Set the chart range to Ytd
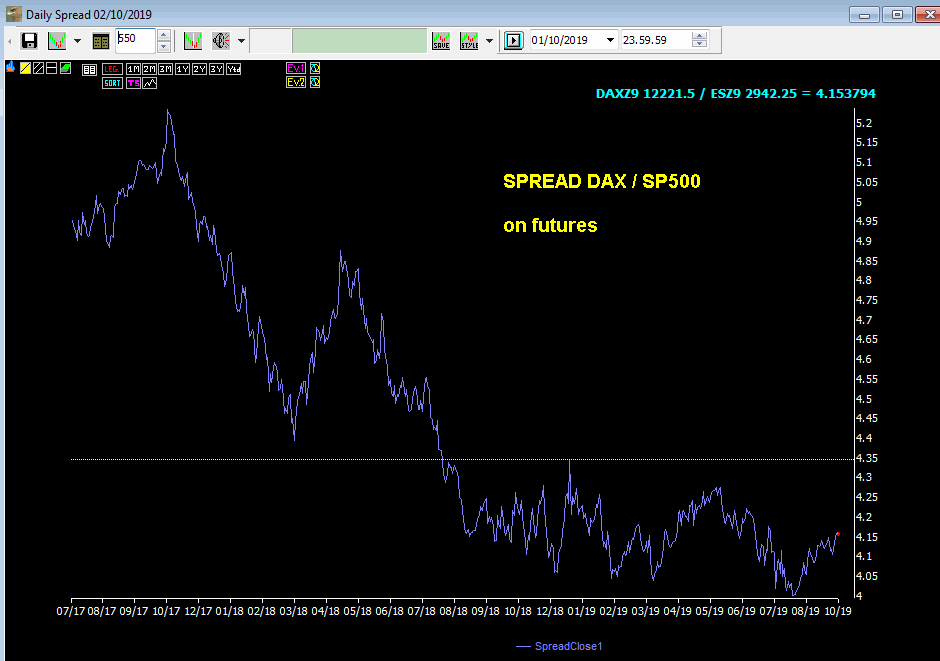Screen dimensions: 940x661 tap(234, 69)
